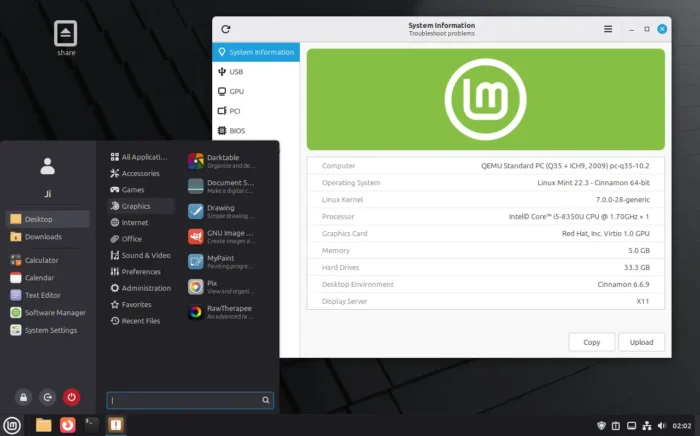Viewport: 700px width, 436px height.
Task: Click the Processor row
Action: coord(486,216)
